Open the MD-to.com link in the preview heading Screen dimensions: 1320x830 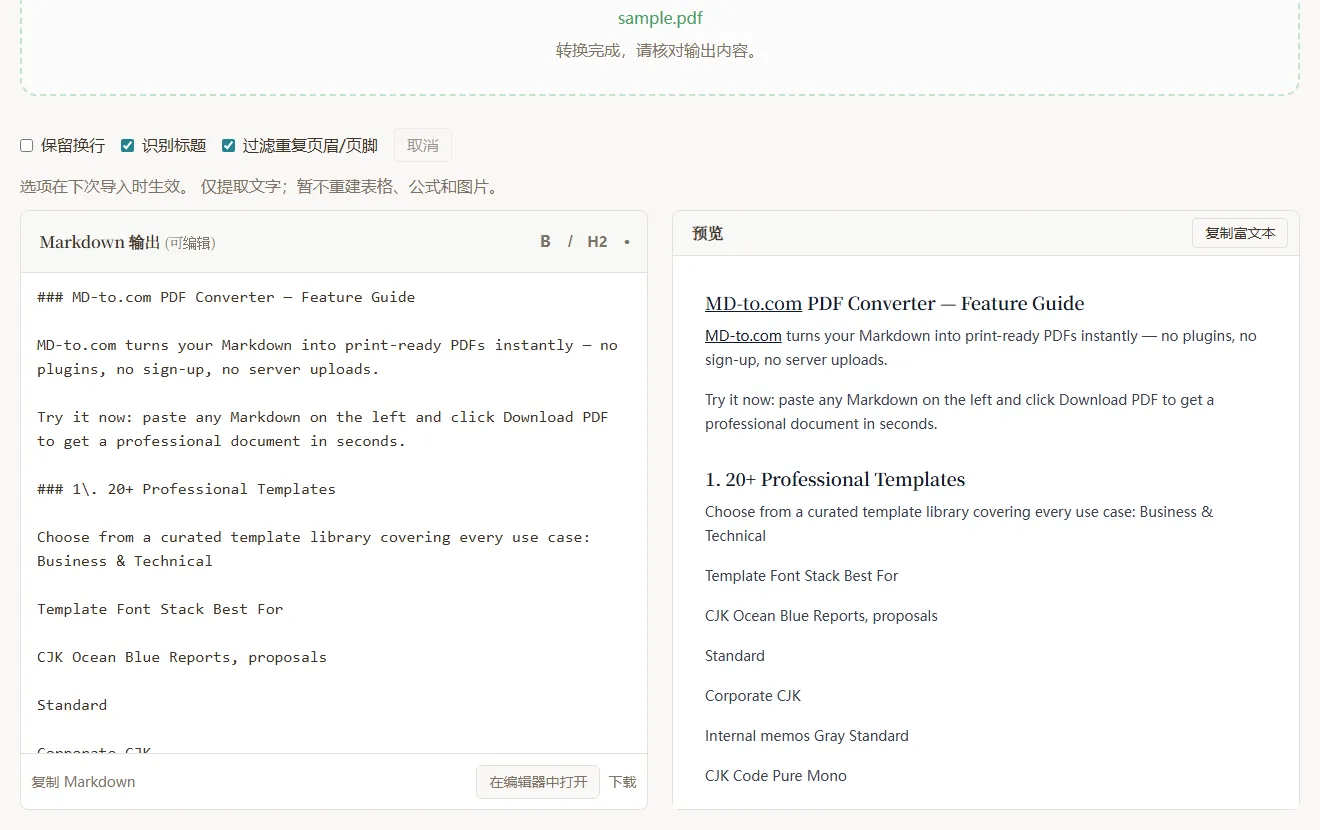pyautogui.click(x=754, y=304)
